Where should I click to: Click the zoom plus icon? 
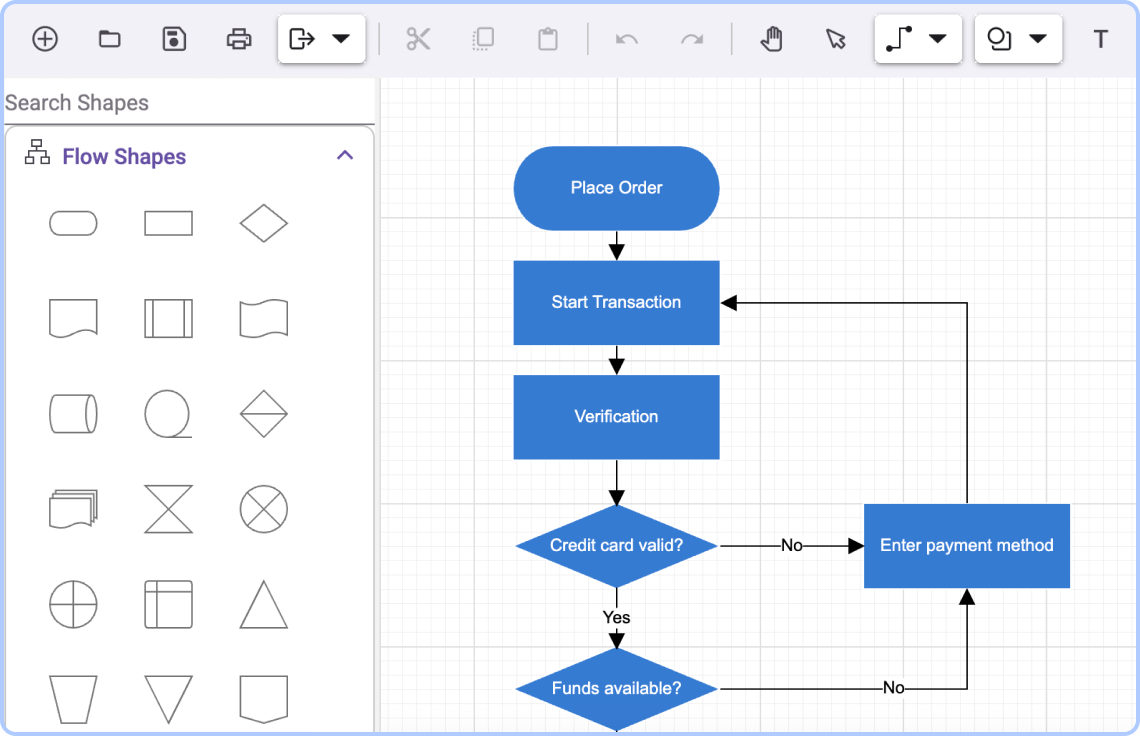44,38
